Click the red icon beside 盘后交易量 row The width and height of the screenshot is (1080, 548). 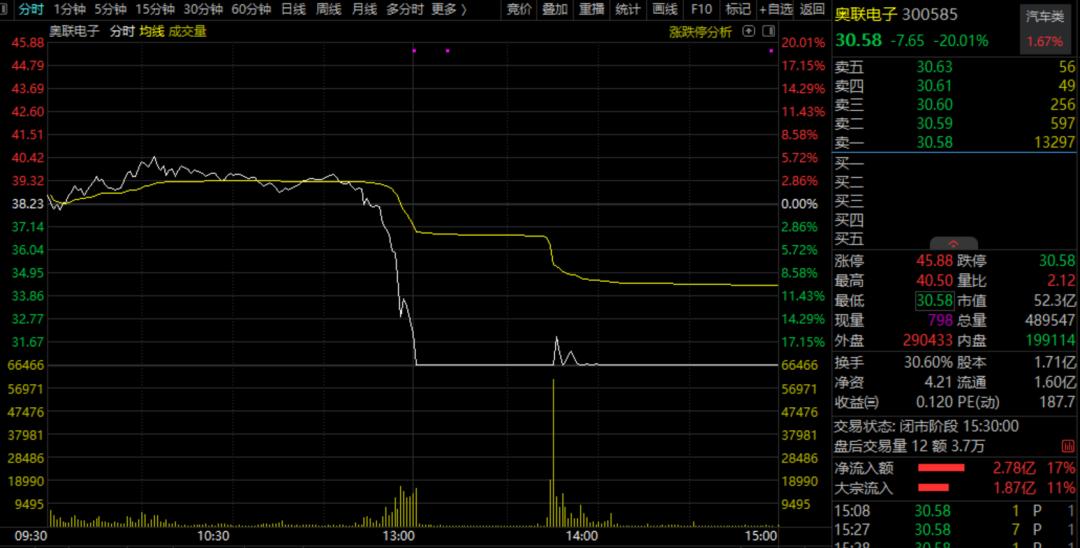(x=1068, y=447)
